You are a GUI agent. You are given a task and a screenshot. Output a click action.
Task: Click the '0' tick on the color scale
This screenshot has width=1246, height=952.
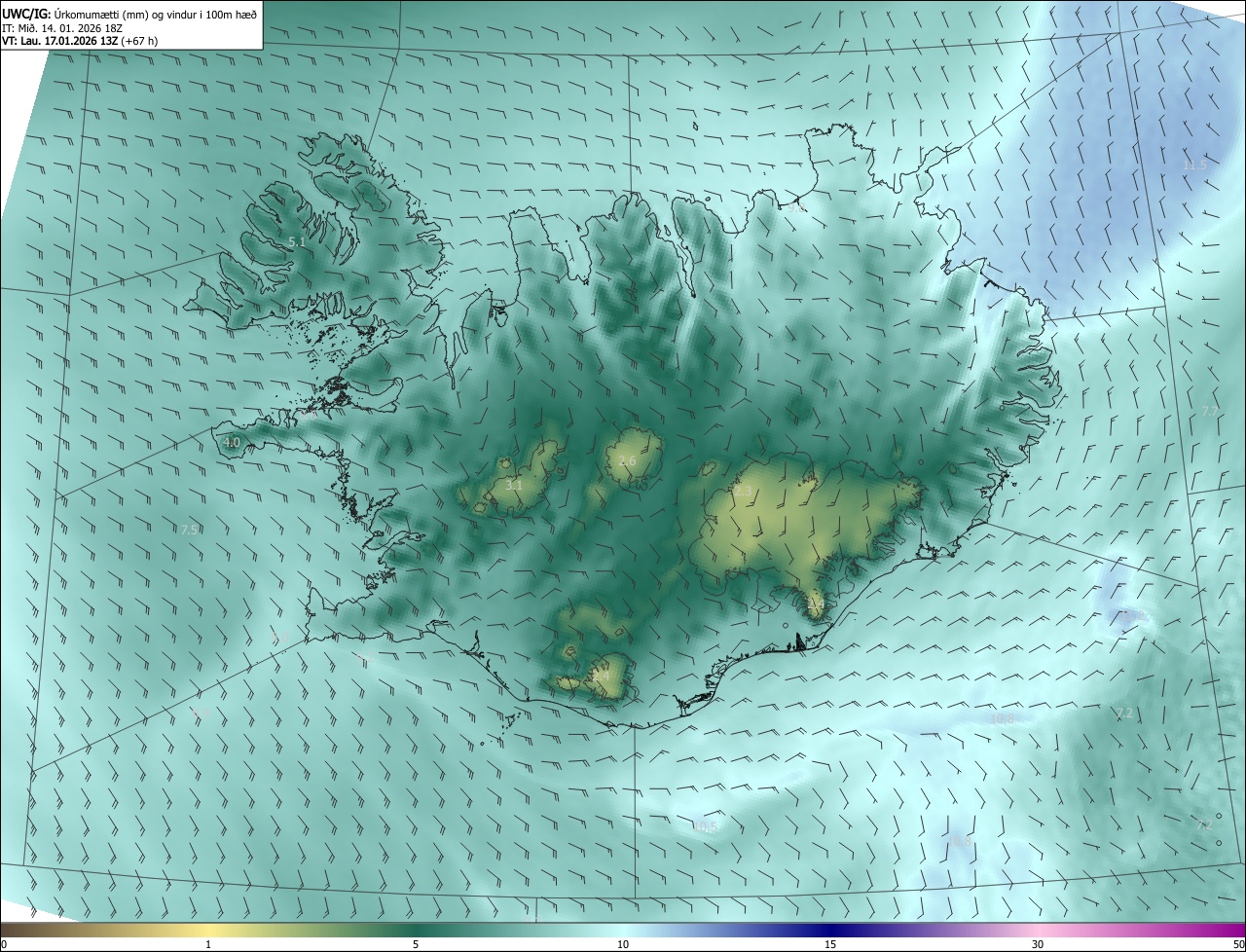pyautogui.click(x=4, y=945)
